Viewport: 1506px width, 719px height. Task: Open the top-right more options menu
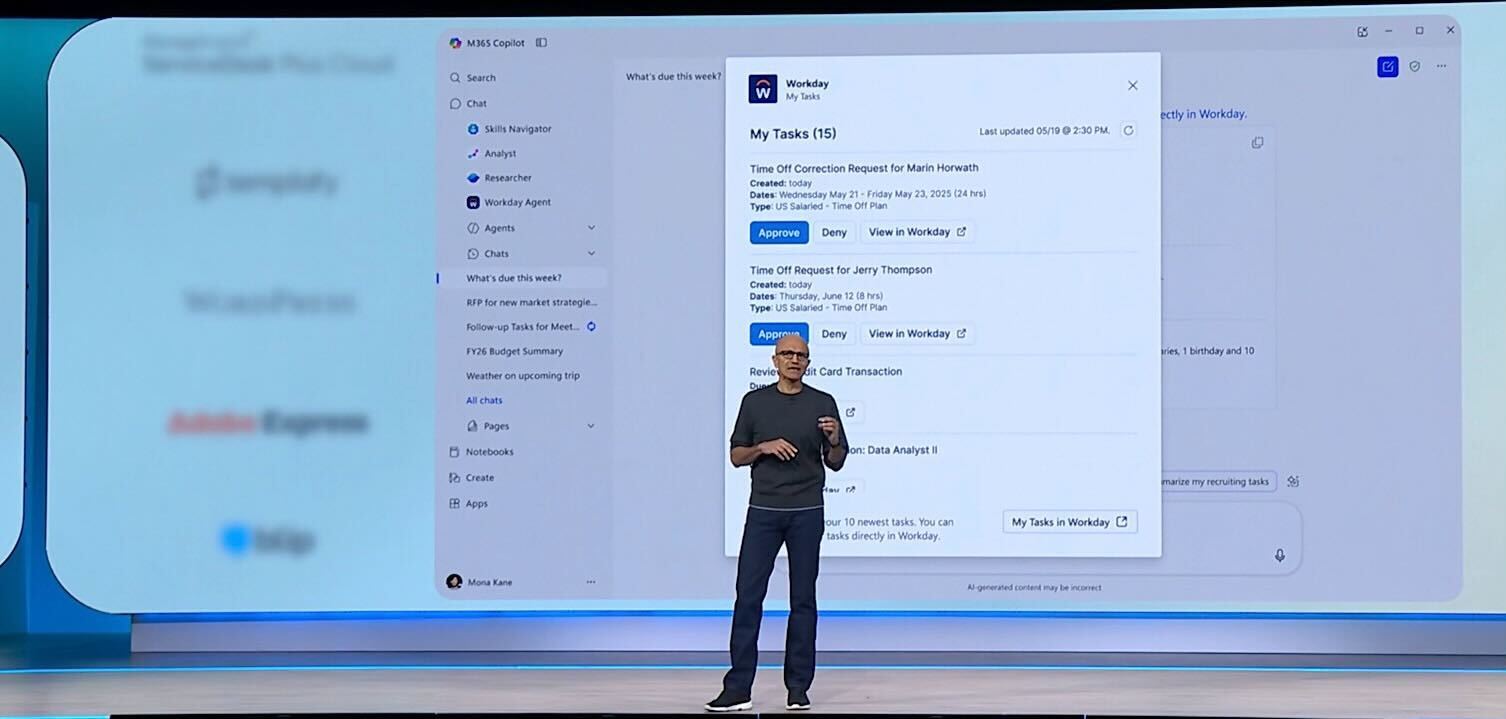(x=1441, y=66)
